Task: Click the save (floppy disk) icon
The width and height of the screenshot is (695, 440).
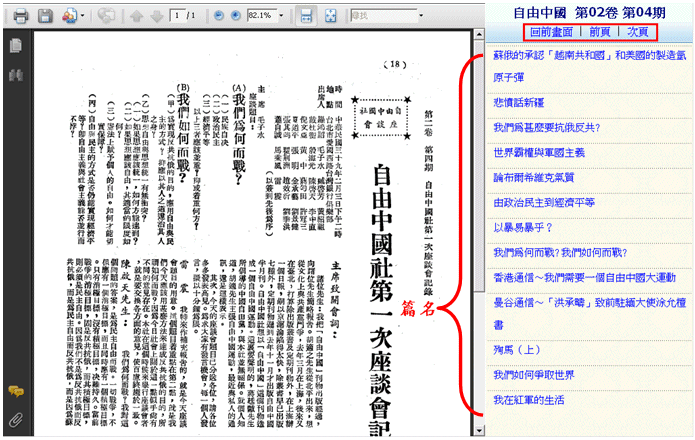Action: (x=45, y=17)
